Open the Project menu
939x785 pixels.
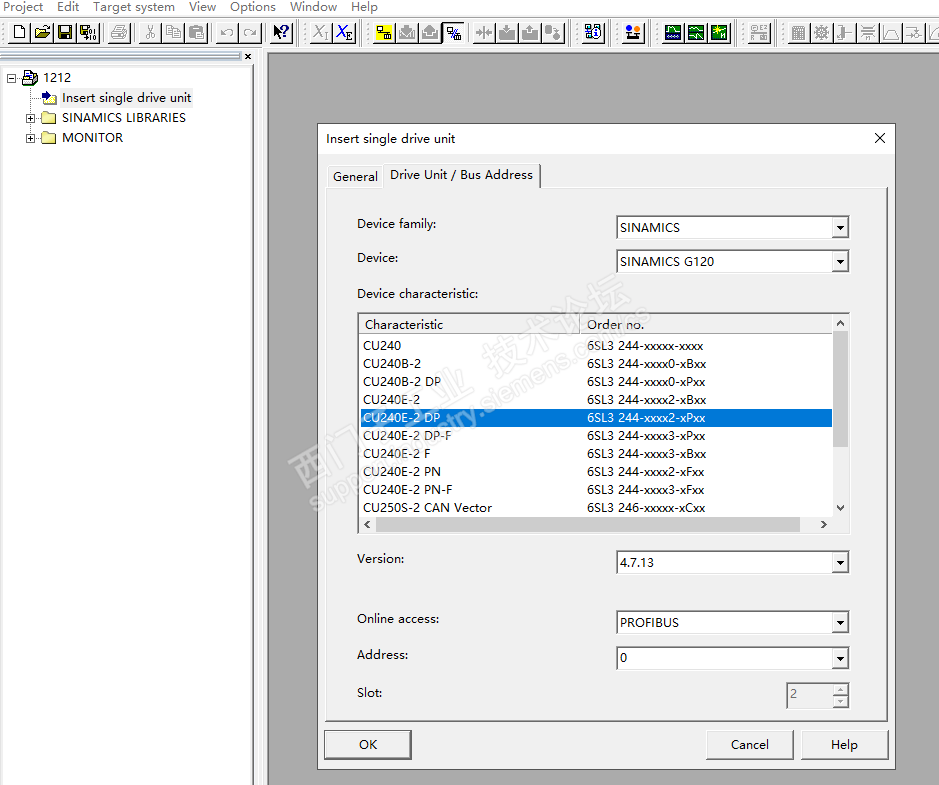[x=23, y=7]
